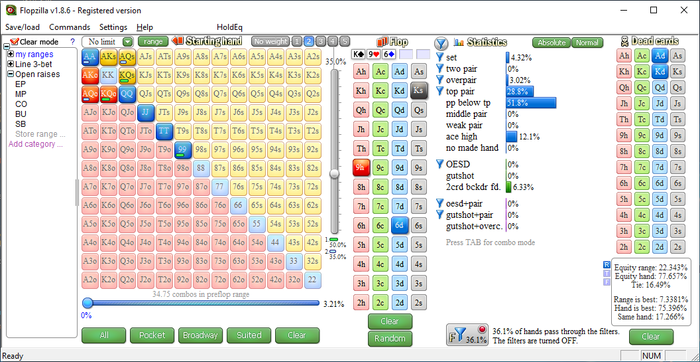Open the Settings menu

pos(113,27)
